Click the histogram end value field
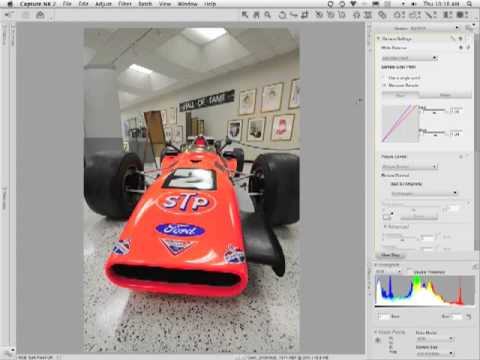480x360 pixels. (x=458, y=316)
